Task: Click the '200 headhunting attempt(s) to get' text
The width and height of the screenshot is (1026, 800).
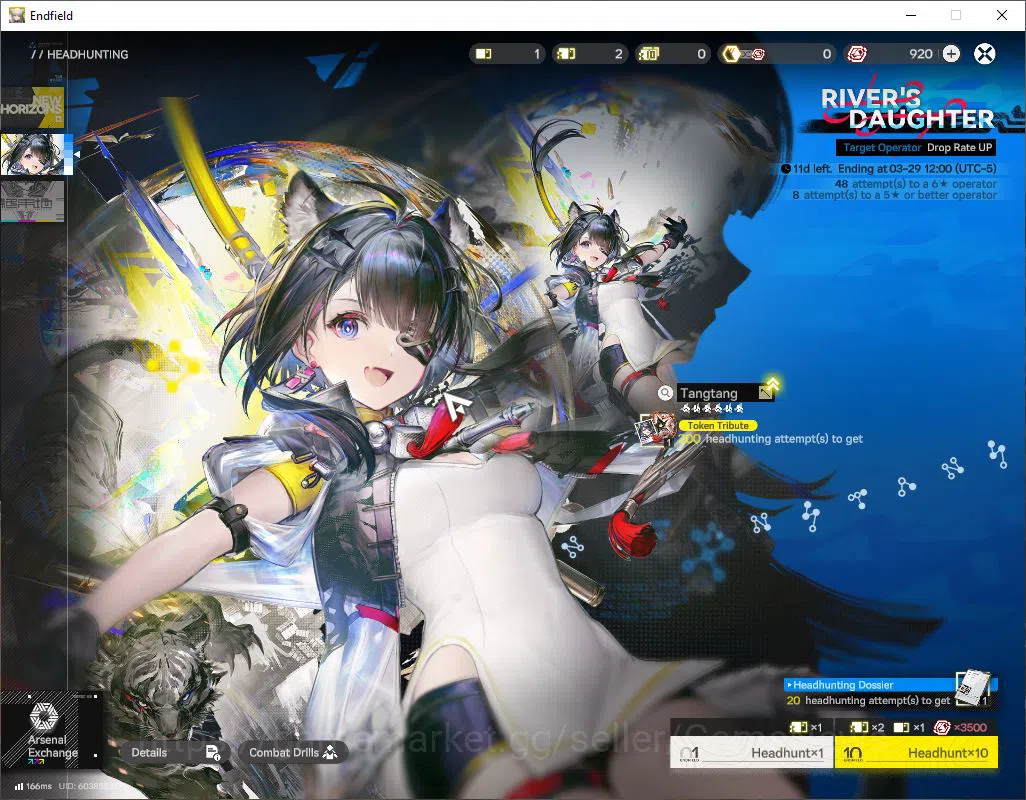Action: (770, 439)
